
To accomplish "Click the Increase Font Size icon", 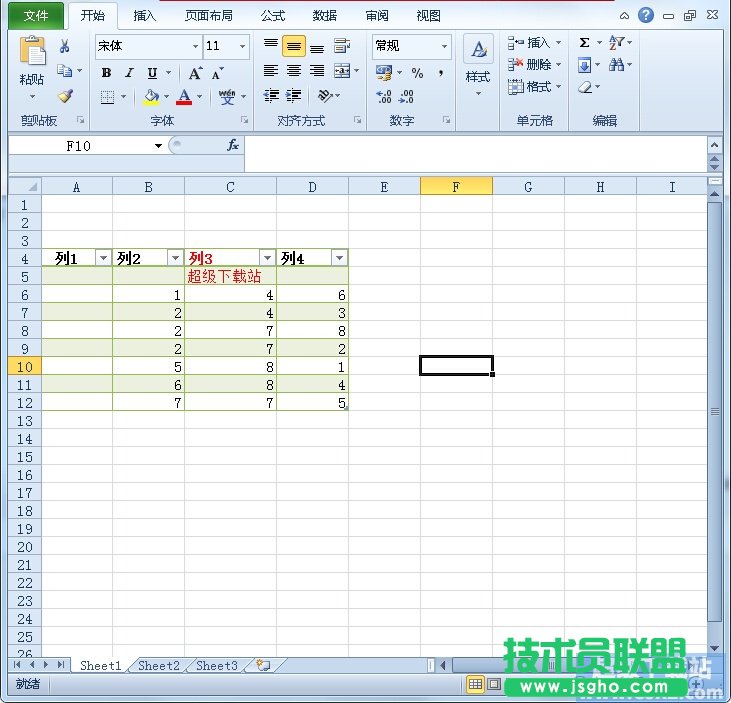I will pos(195,73).
